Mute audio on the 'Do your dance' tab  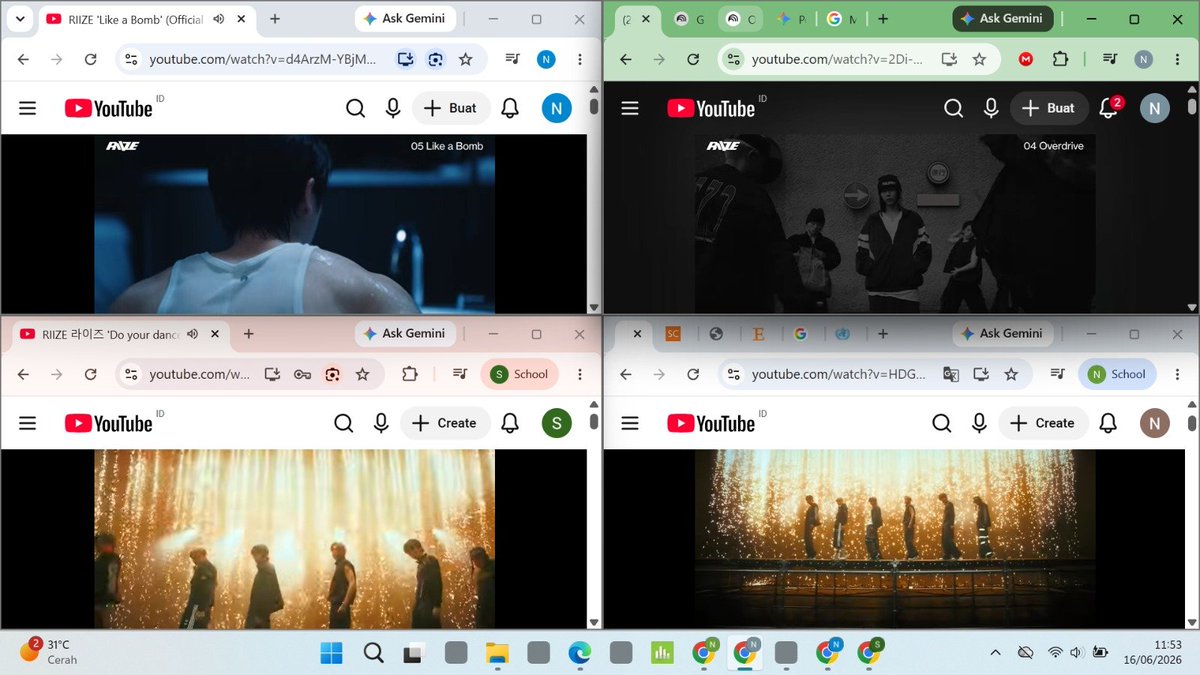[193, 334]
